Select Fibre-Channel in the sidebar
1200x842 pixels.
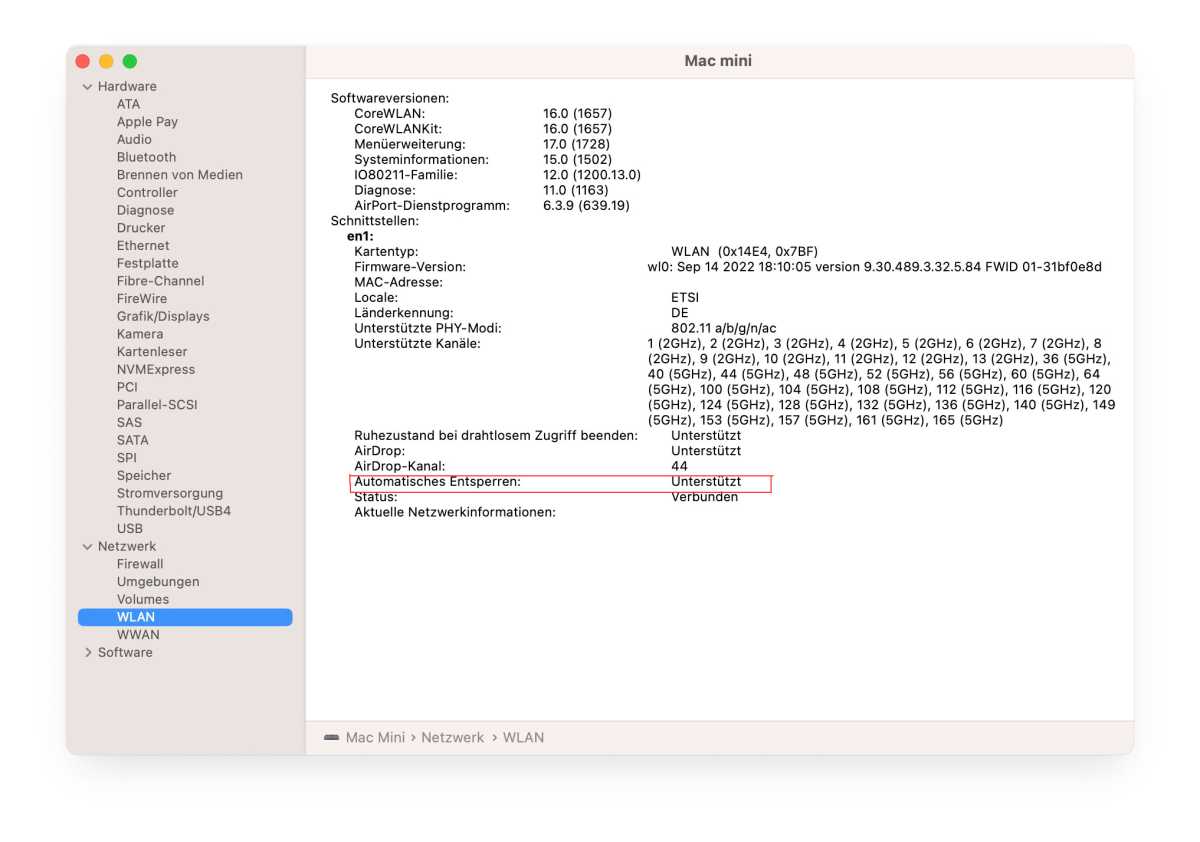tap(160, 281)
